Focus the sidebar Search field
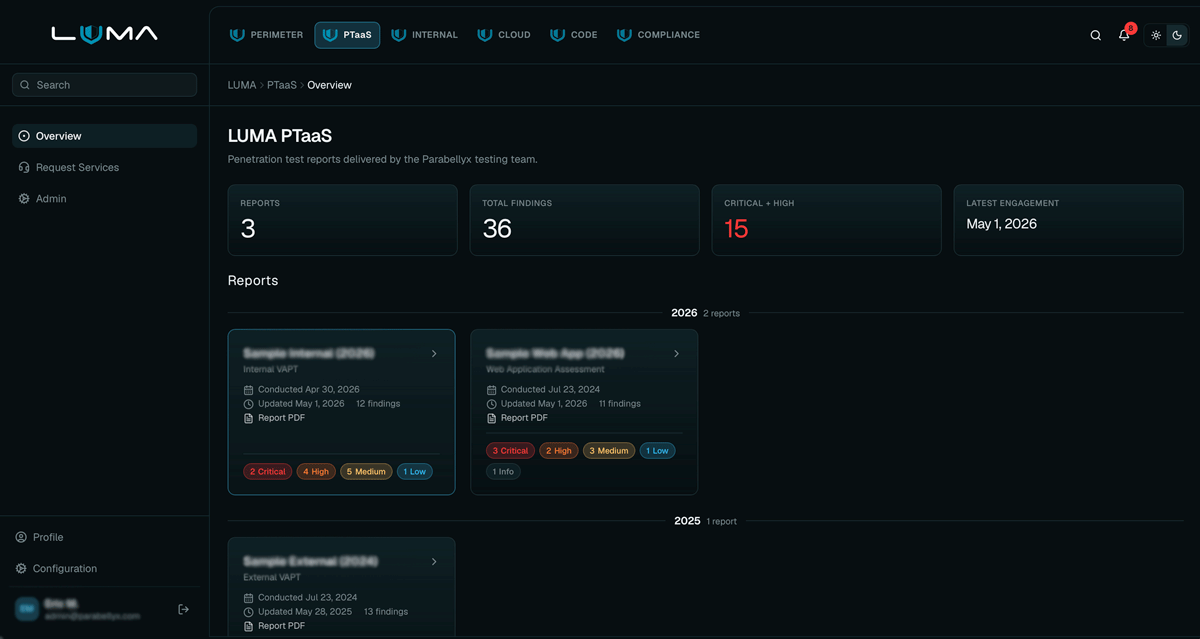The width and height of the screenshot is (1200, 639). click(104, 85)
